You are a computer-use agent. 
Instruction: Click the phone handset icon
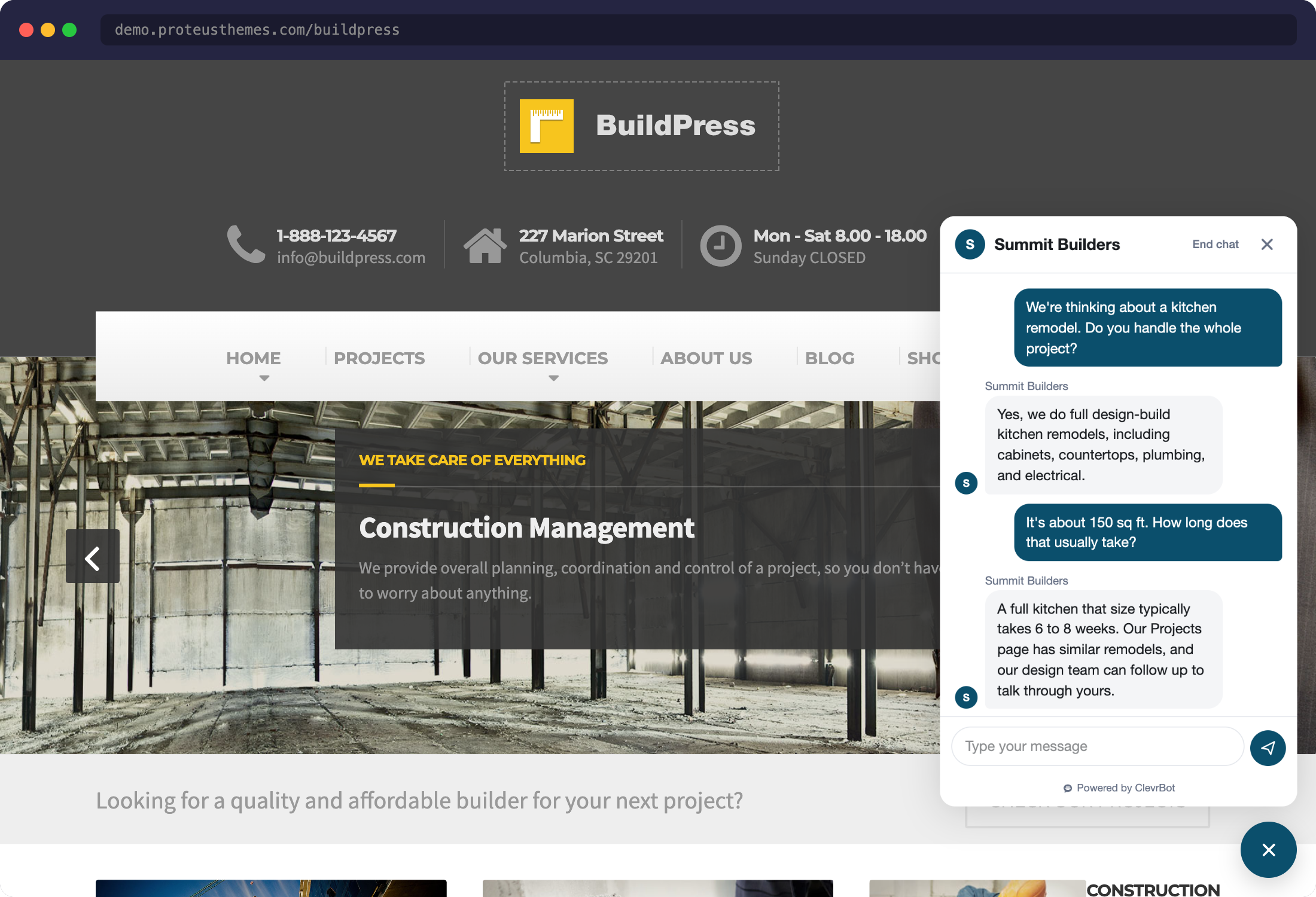246,244
